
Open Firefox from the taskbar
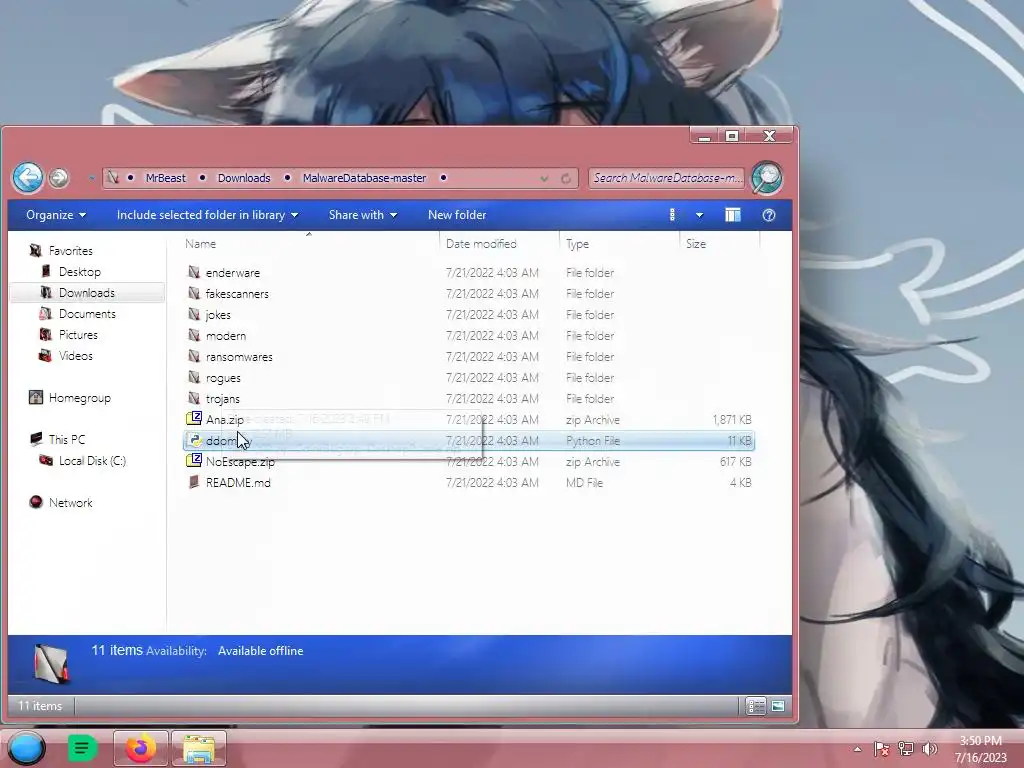pos(140,748)
